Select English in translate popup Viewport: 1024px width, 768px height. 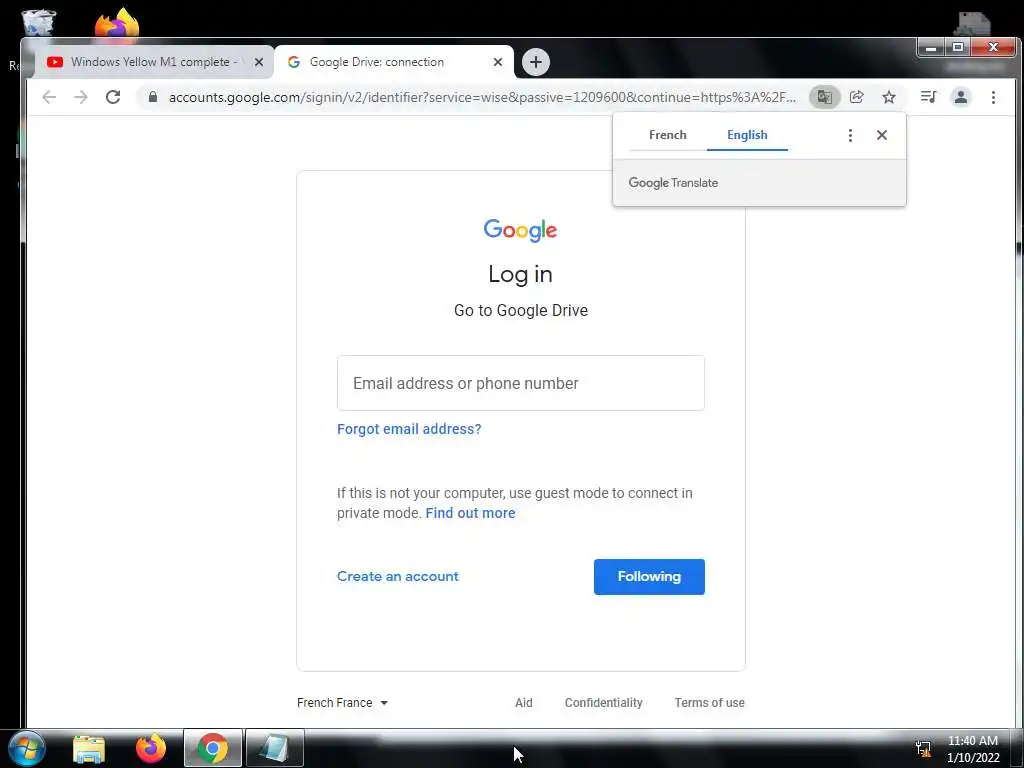pos(747,135)
